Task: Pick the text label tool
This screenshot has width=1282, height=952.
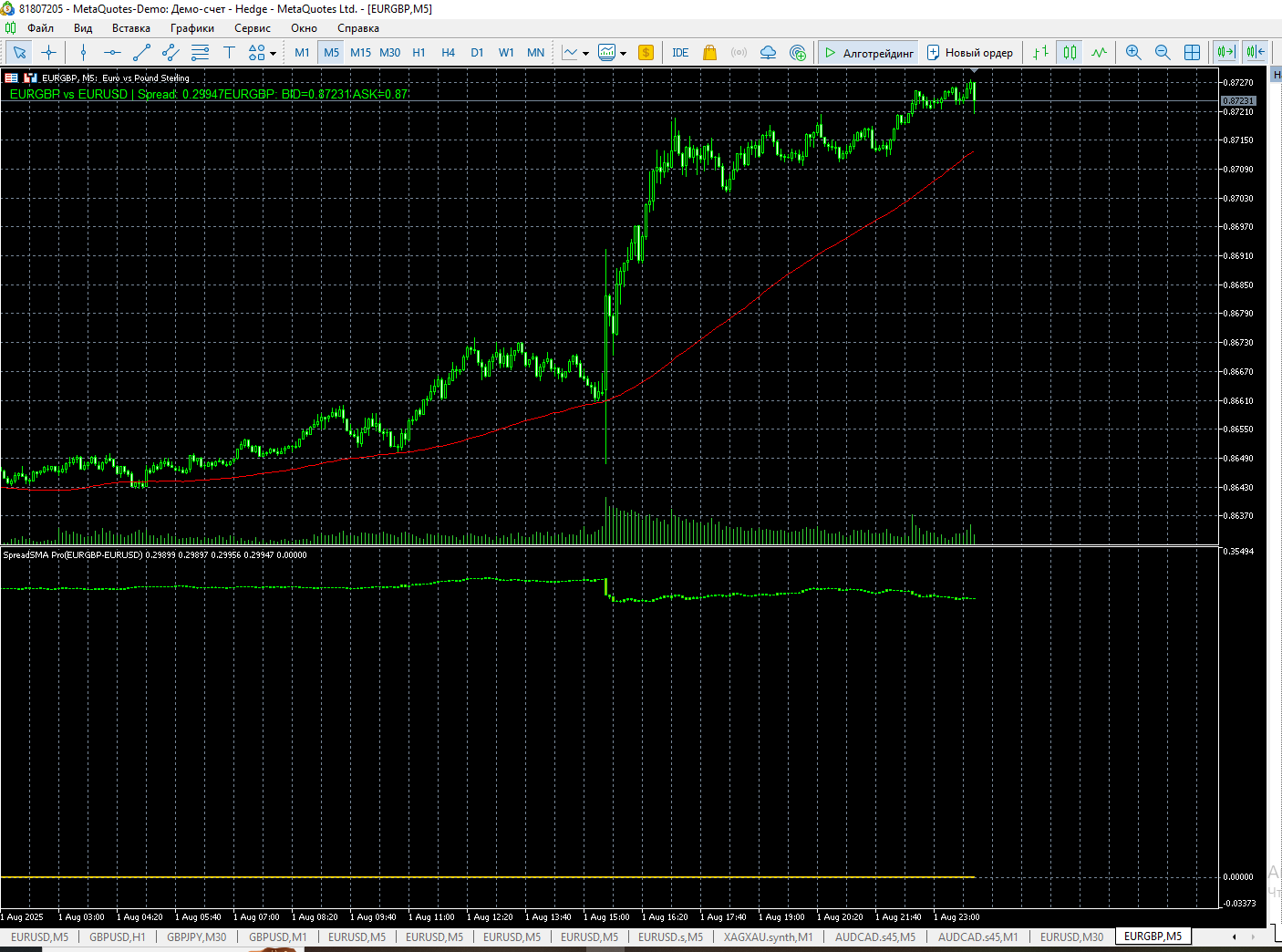Action: coord(229,53)
